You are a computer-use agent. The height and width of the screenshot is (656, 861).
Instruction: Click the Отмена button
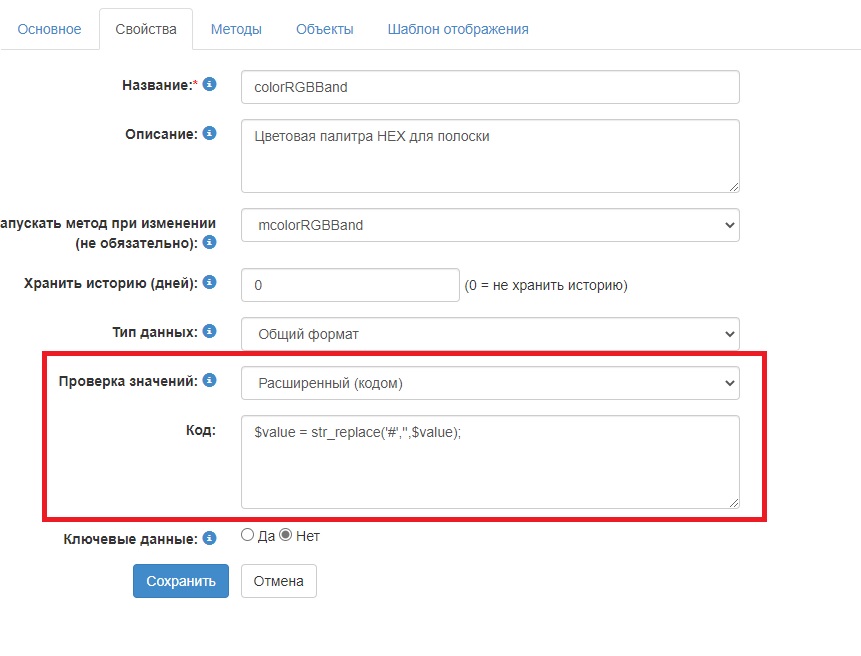coord(278,581)
